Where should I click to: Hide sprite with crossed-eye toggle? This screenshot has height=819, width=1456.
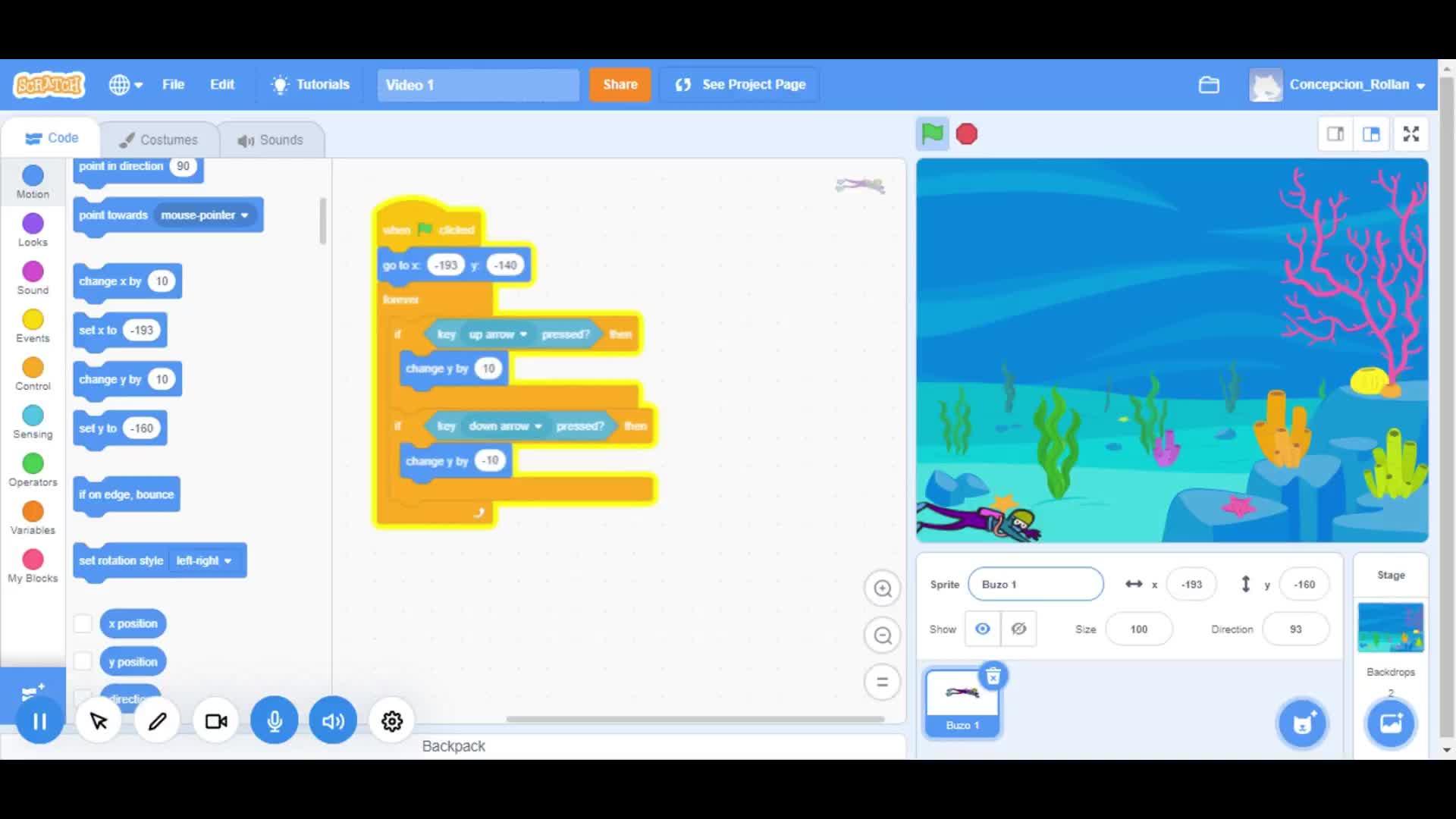pyautogui.click(x=1018, y=629)
